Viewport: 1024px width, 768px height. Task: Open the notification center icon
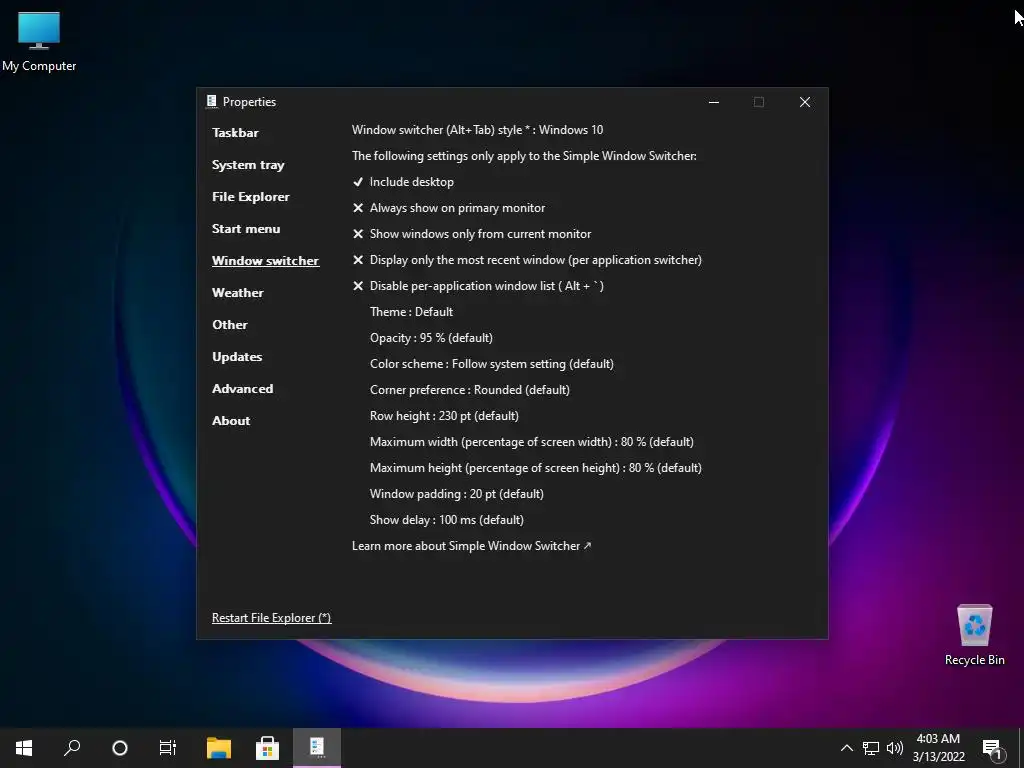(x=992, y=749)
